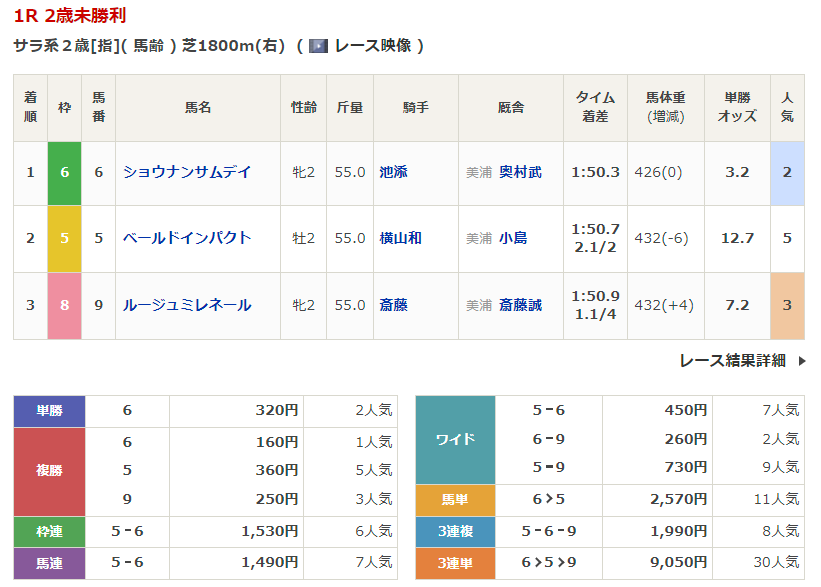The image size is (821, 587).
Task: Click trainer 小島's name
Action: (x=513, y=238)
